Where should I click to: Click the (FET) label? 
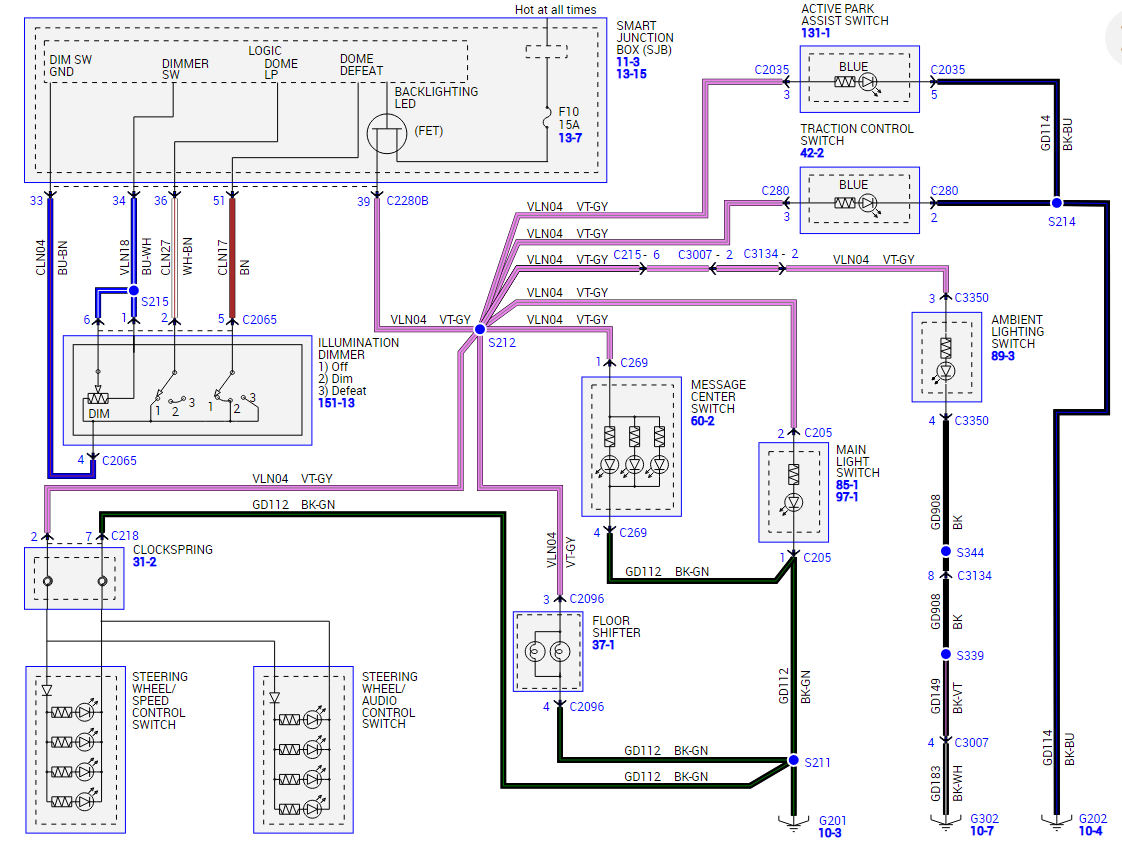point(429,131)
